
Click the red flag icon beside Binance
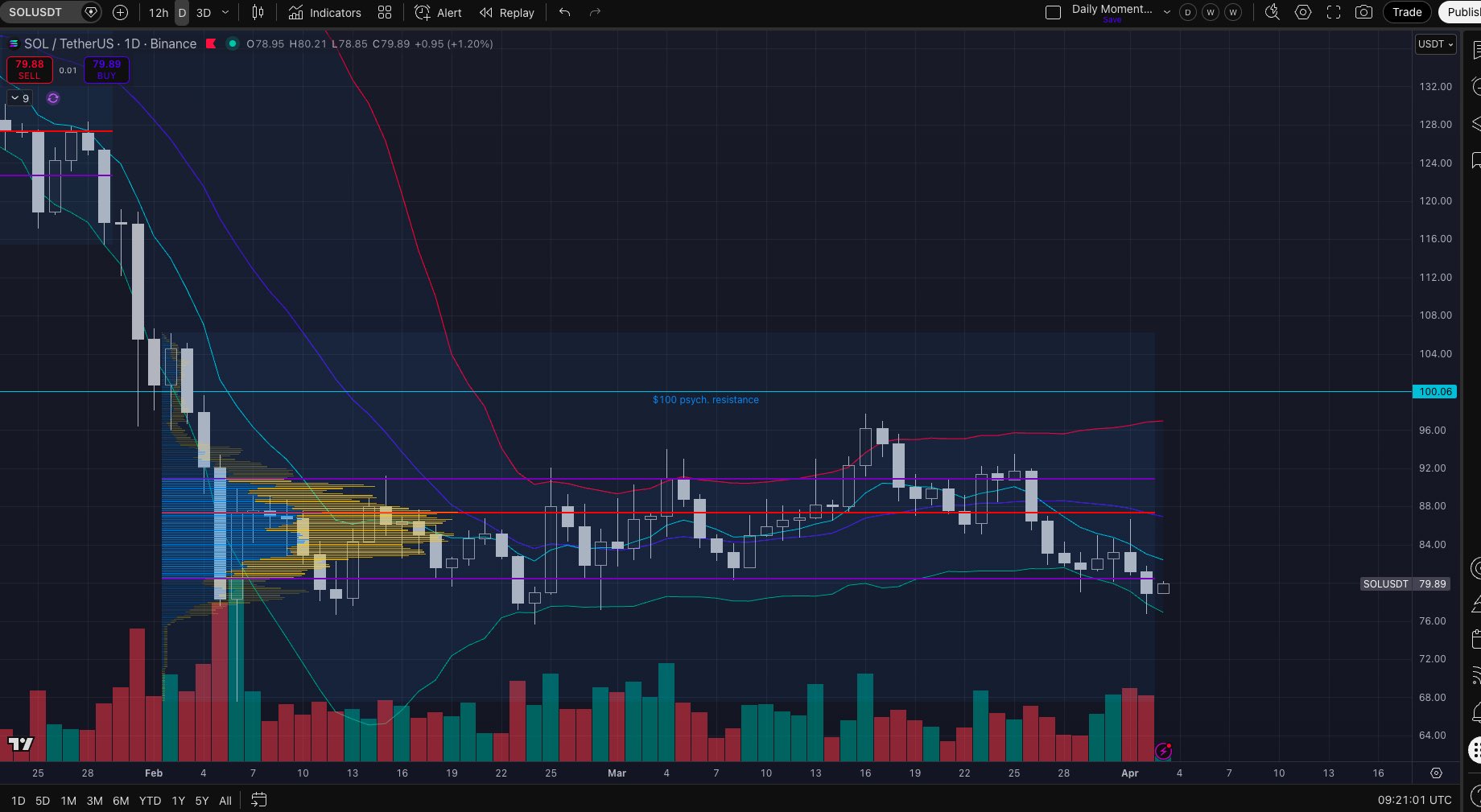211,43
